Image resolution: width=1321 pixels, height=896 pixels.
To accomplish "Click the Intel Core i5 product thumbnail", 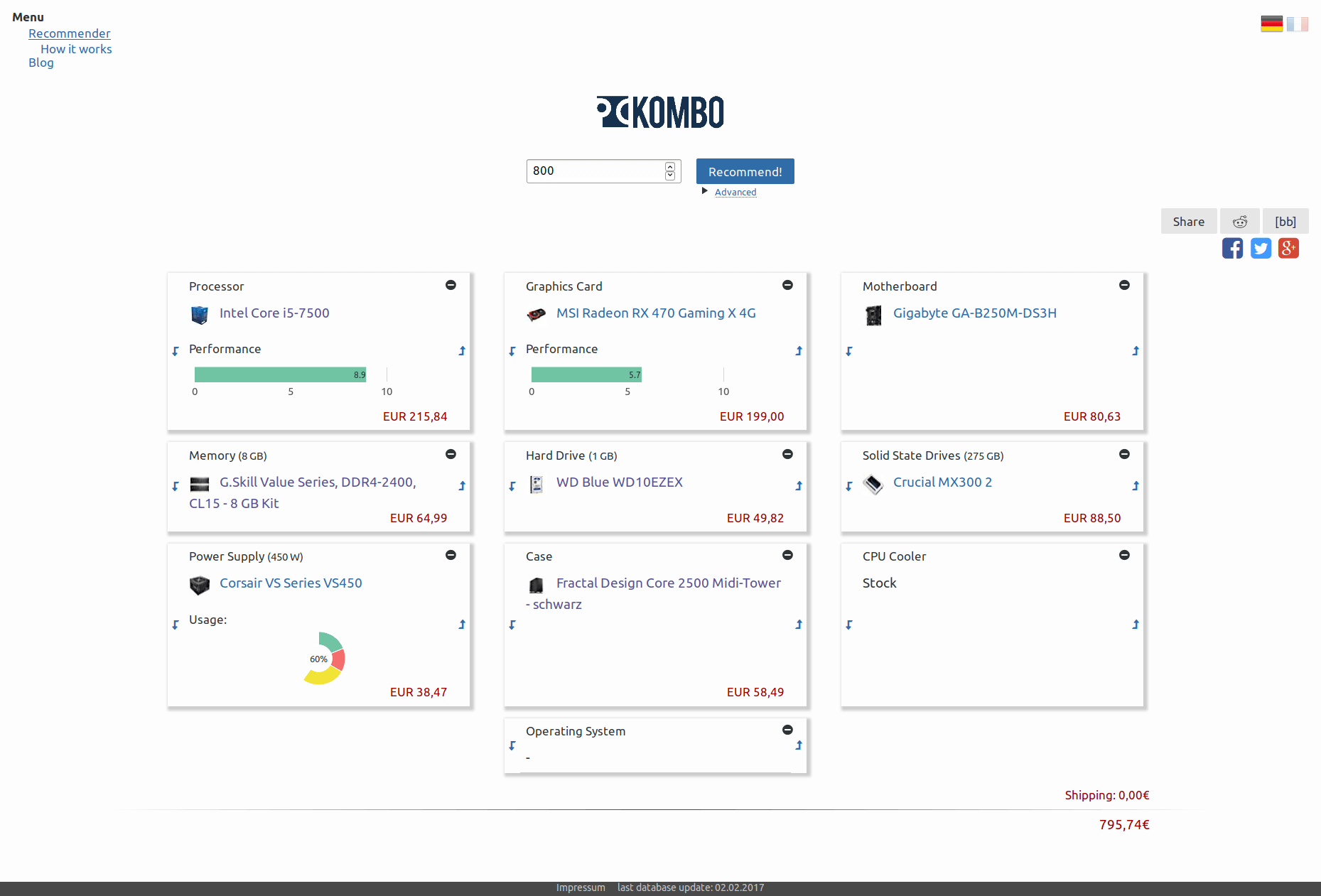I will tap(200, 314).
